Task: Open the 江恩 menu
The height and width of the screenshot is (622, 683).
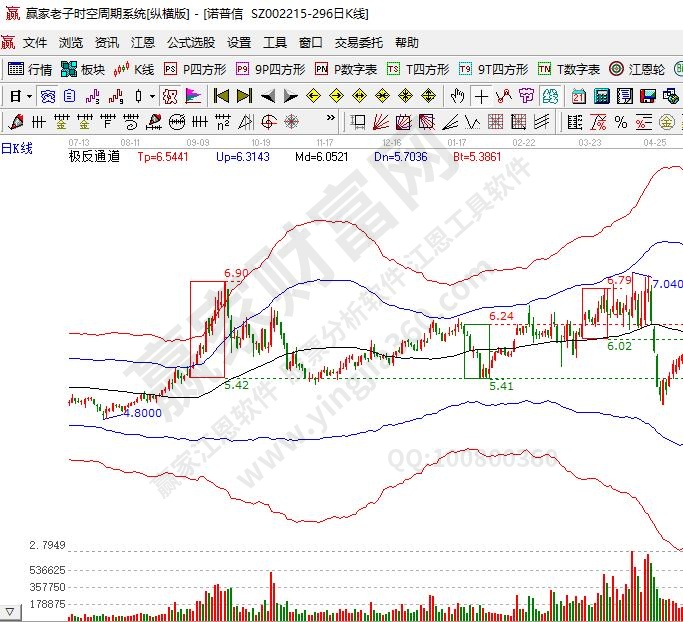Action: tap(143, 43)
